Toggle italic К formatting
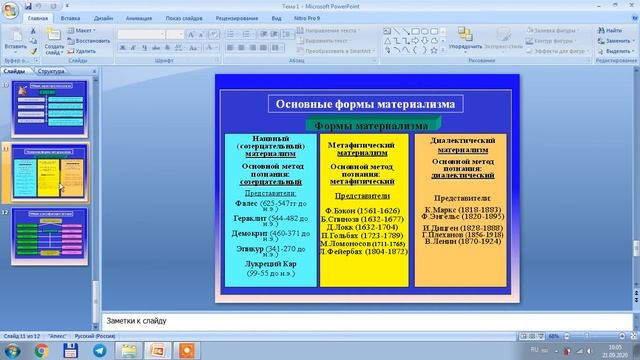The height and width of the screenshot is (360, 640). point(133,48)
